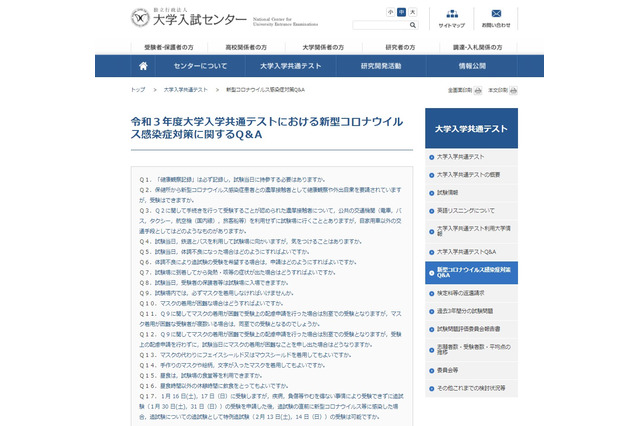640x426 pixels.
Task: Set font size to 小 (small)
Action: point(390,12)
